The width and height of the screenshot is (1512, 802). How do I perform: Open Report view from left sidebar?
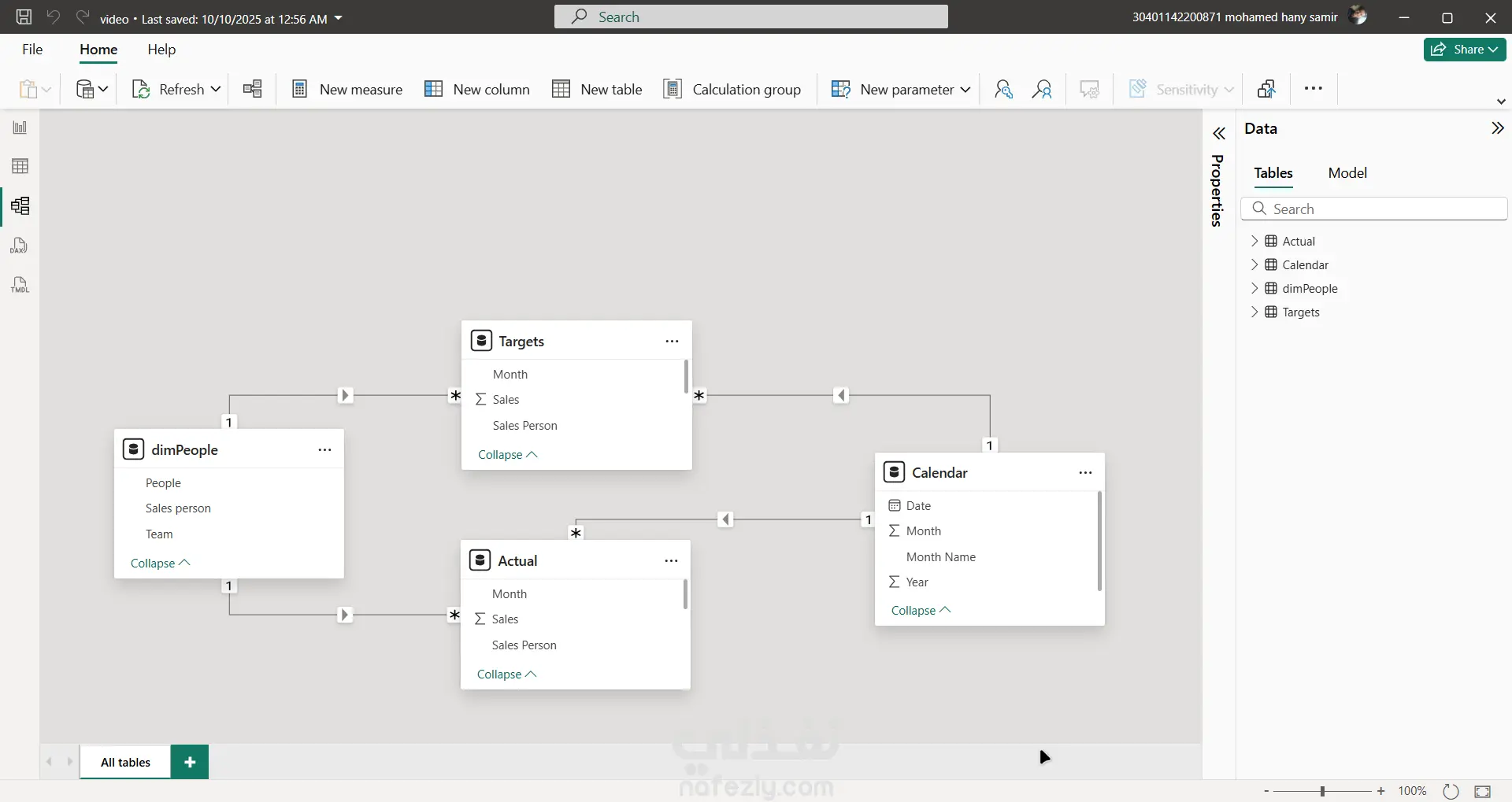point(20,128)
